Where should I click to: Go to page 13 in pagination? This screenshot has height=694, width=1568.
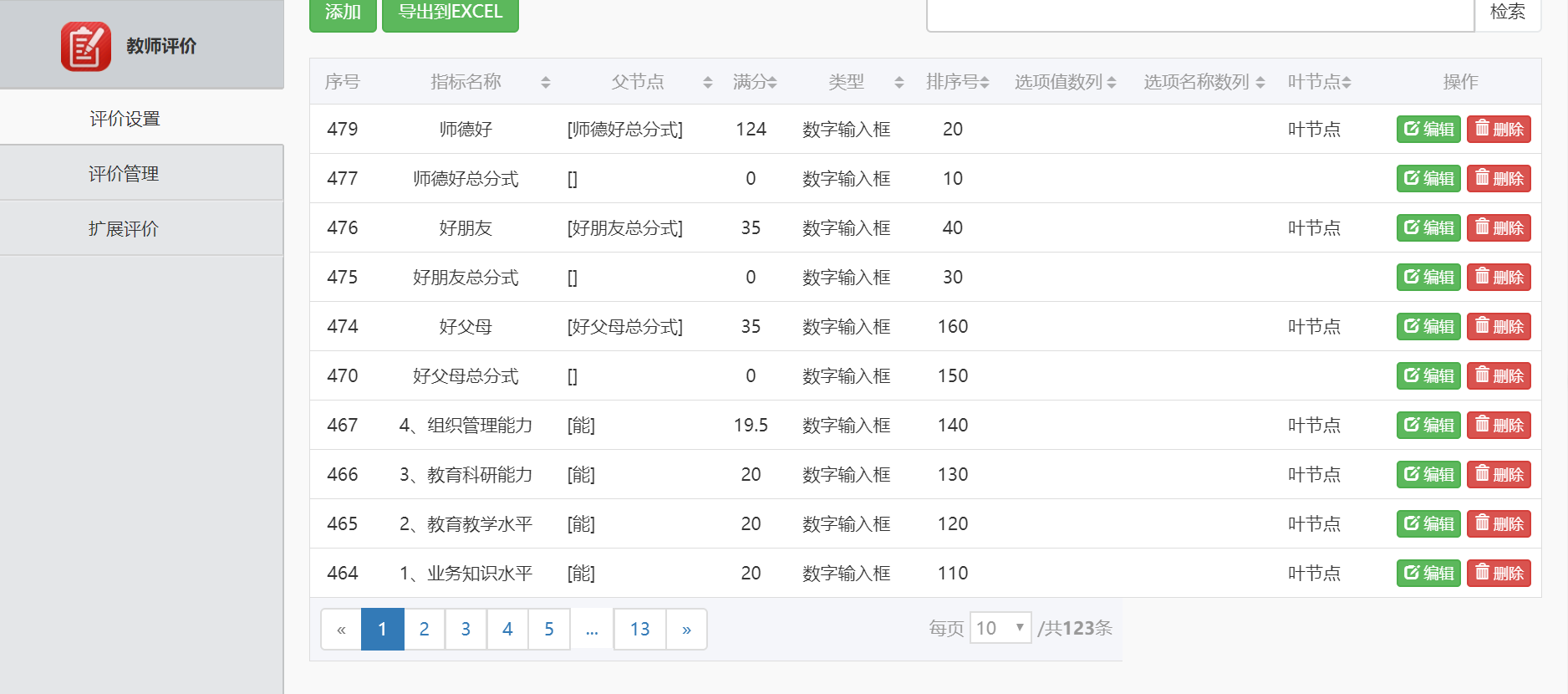pos(639,629)
